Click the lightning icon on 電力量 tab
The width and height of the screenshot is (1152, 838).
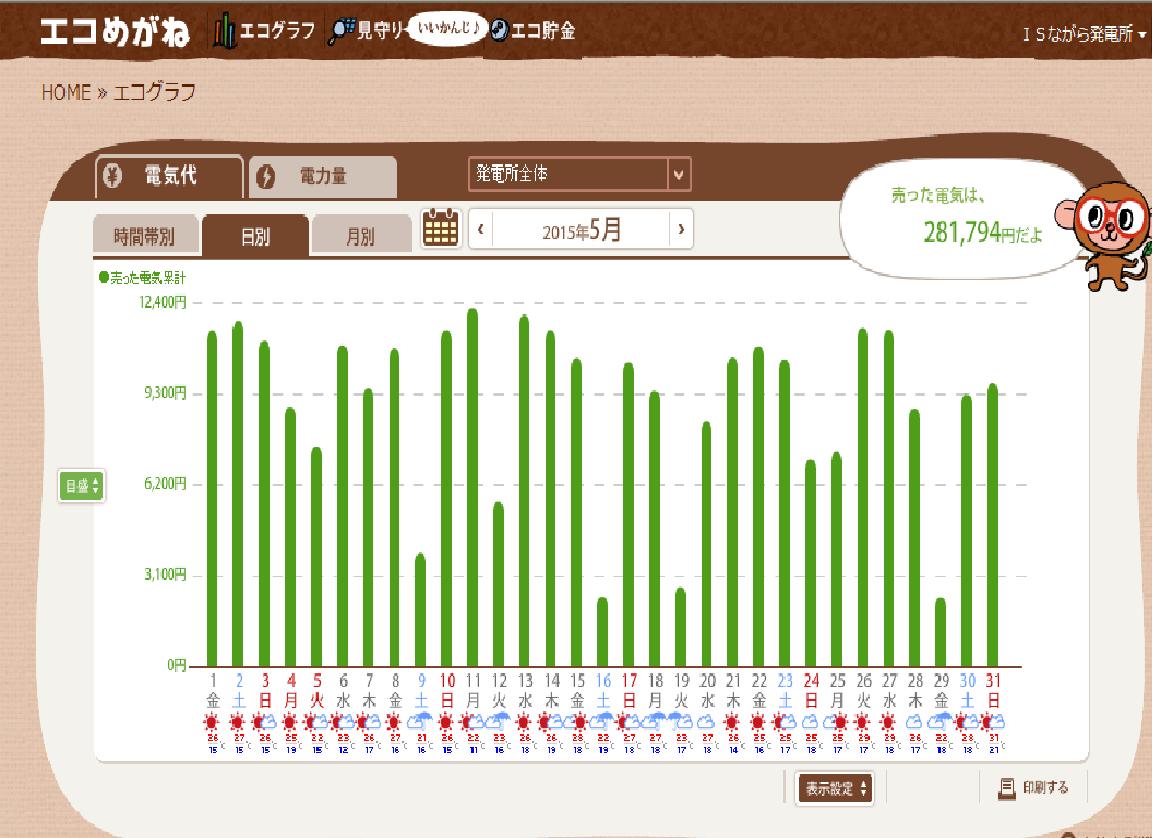click(267, 177)
